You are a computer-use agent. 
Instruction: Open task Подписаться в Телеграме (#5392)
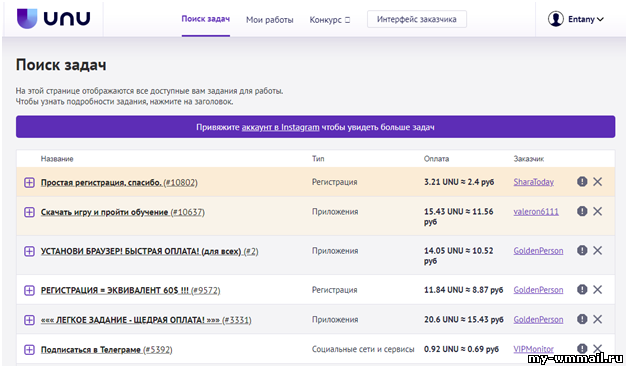[x=106, y=350]
